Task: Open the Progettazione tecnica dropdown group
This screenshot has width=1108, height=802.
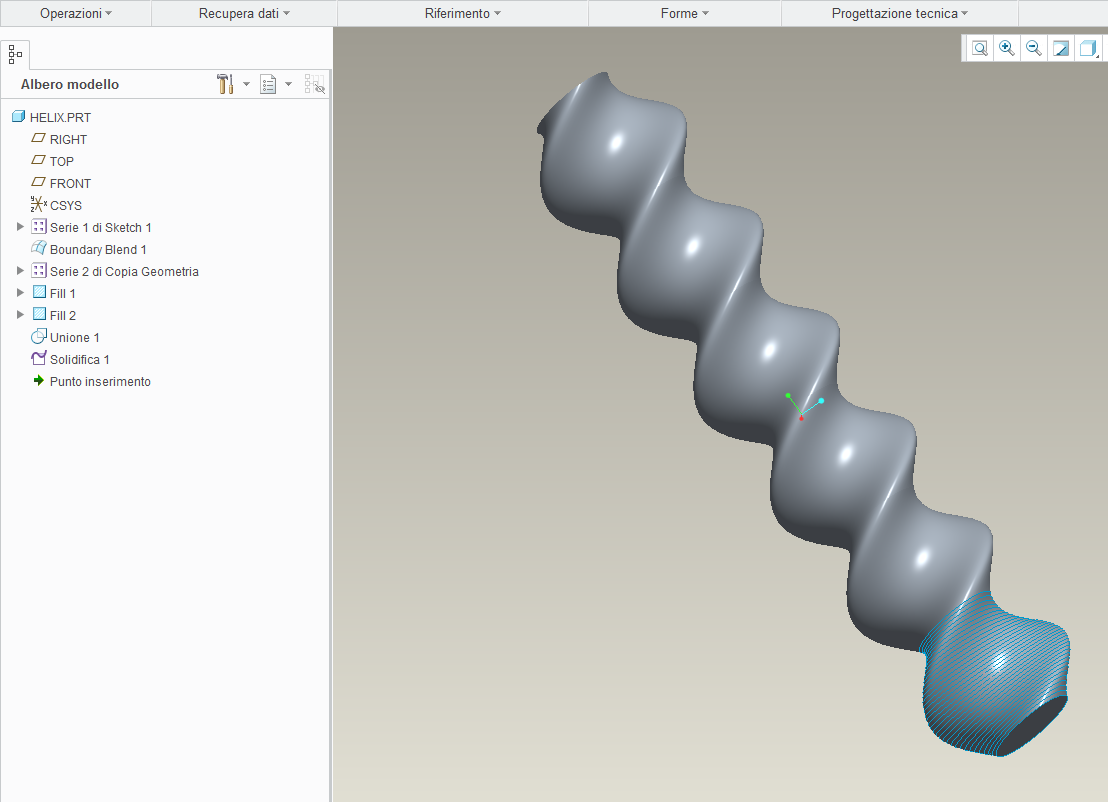Action: coord(899,13)
